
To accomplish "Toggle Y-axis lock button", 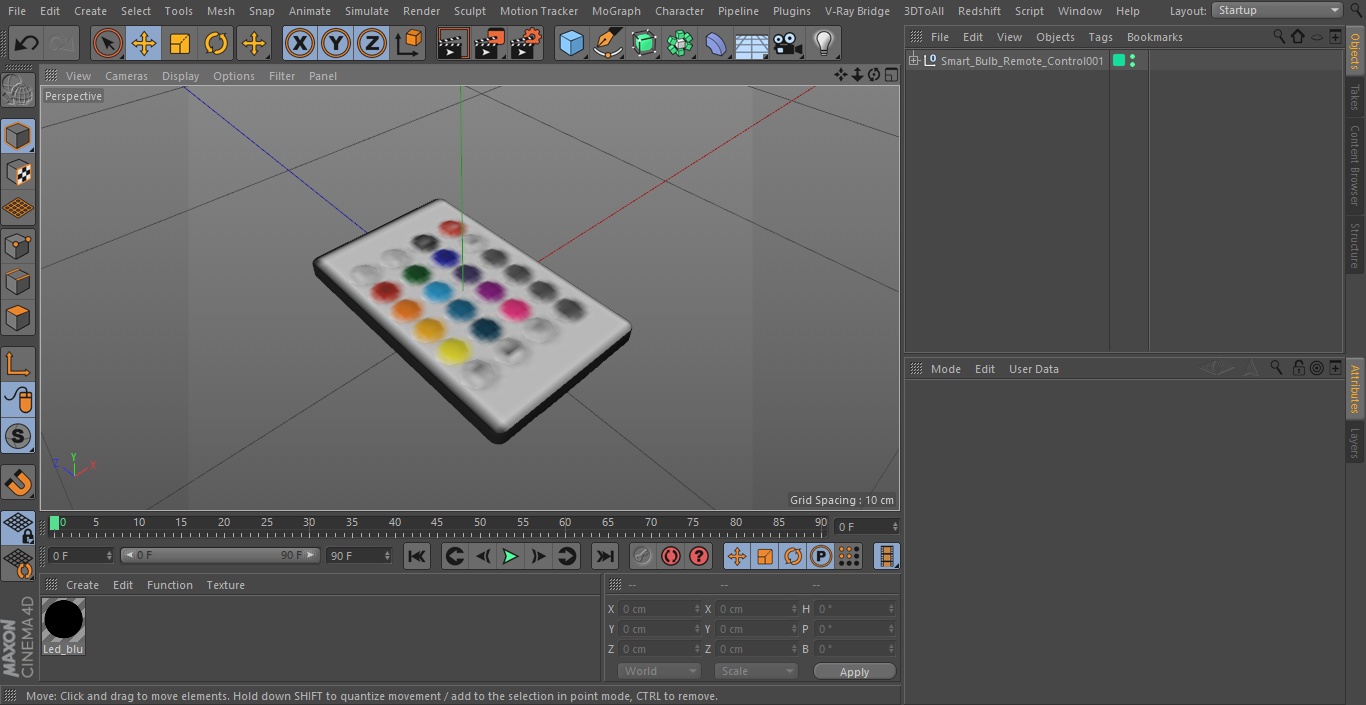I will 336,43.
